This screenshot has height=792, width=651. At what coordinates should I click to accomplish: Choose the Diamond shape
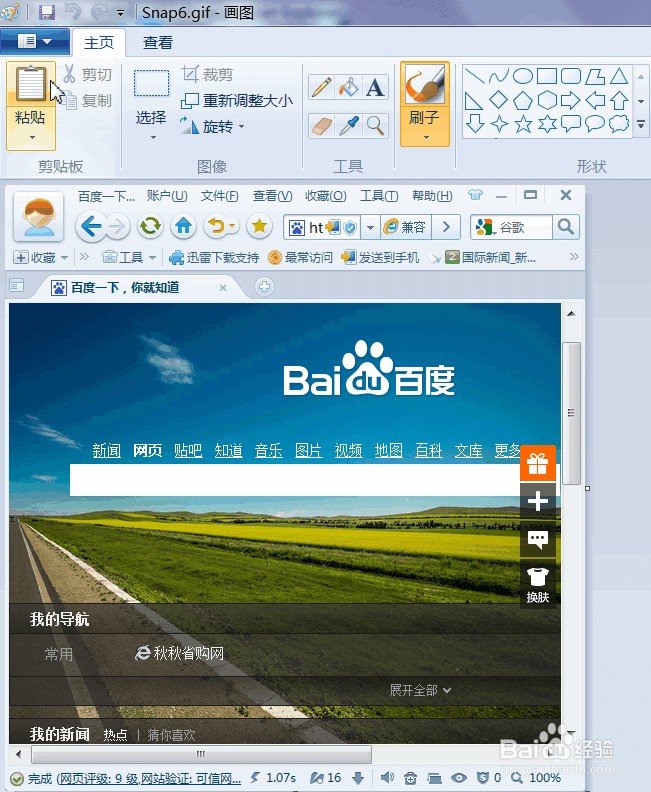click(498, 100)
